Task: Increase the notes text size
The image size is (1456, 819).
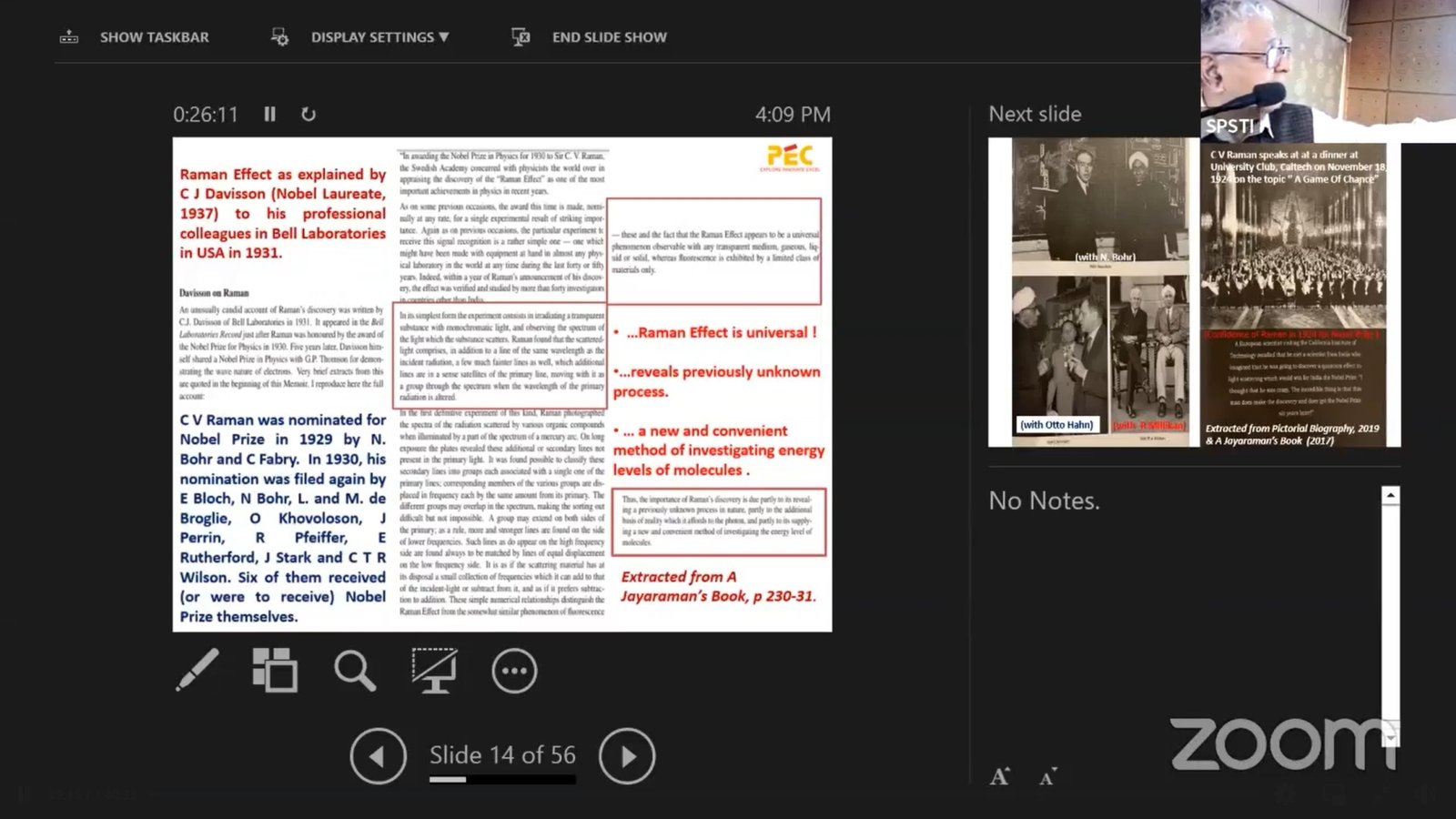Action: [1000, 776]
